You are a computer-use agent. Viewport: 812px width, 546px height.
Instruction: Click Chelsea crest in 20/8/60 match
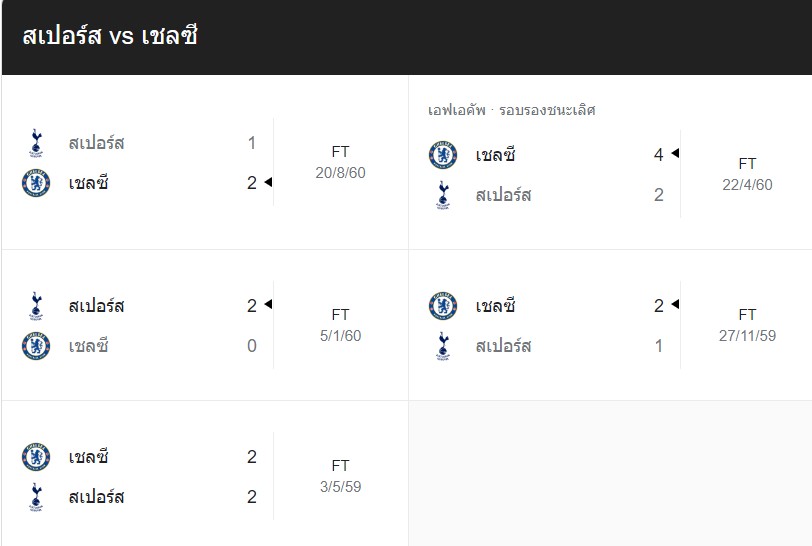(36, 183)
